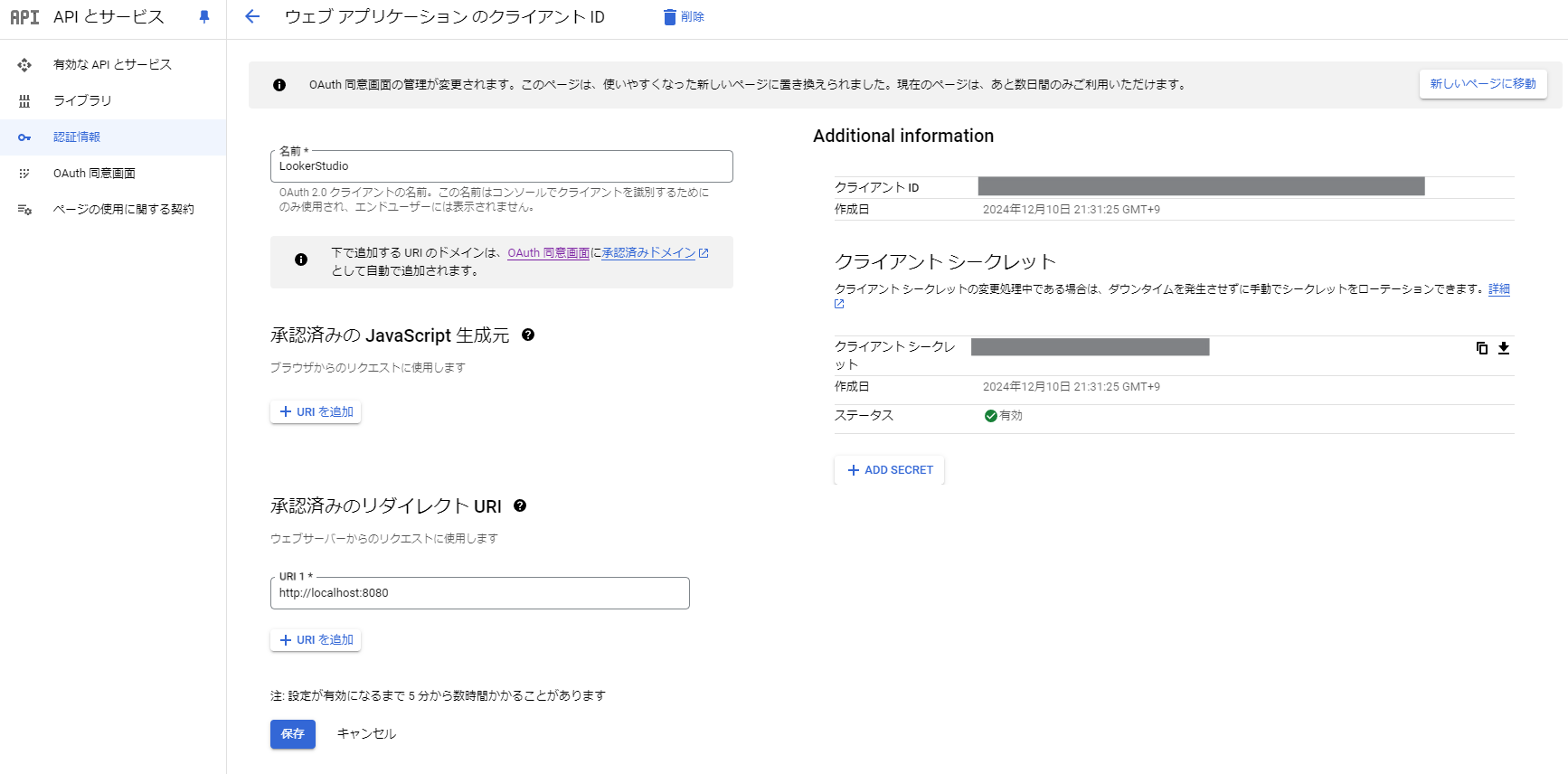Click the redacted クライアント シークレット value
Screen dimensions: 1568x774
click(1091, 347)
